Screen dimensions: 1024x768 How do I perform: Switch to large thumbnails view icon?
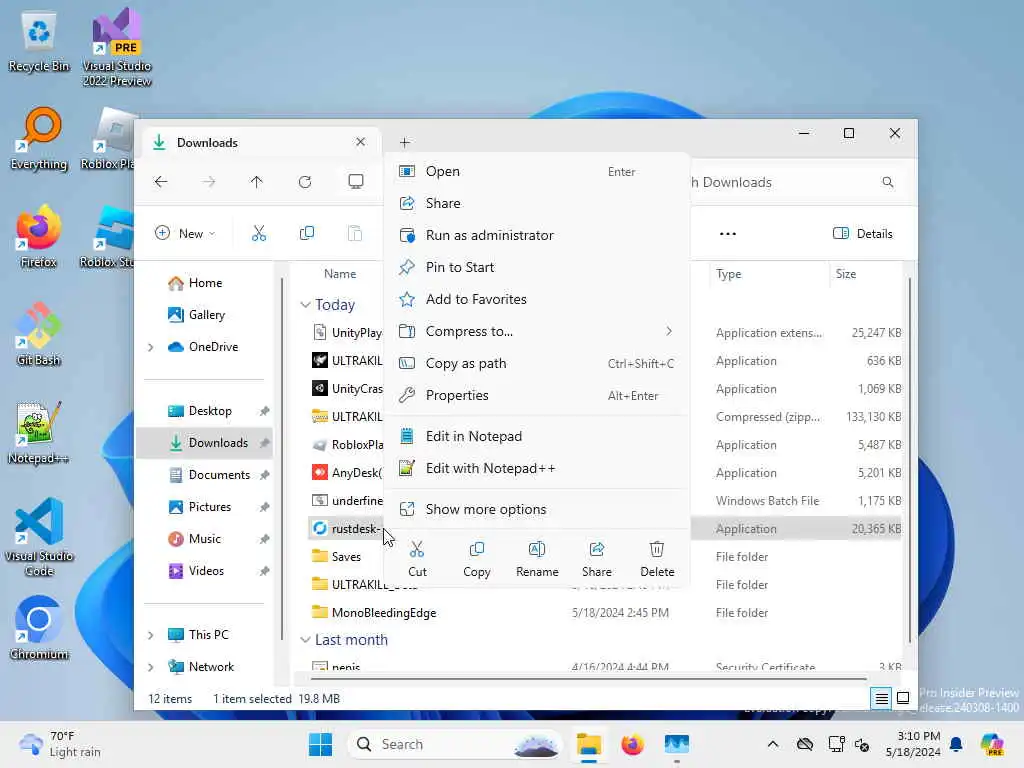click(x=903, y=699)
